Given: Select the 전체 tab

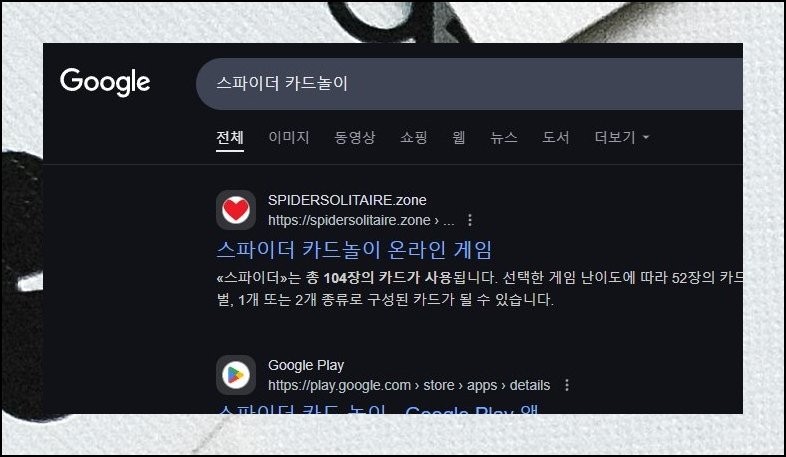Looking at the screenshot, I should click(230, 137).
